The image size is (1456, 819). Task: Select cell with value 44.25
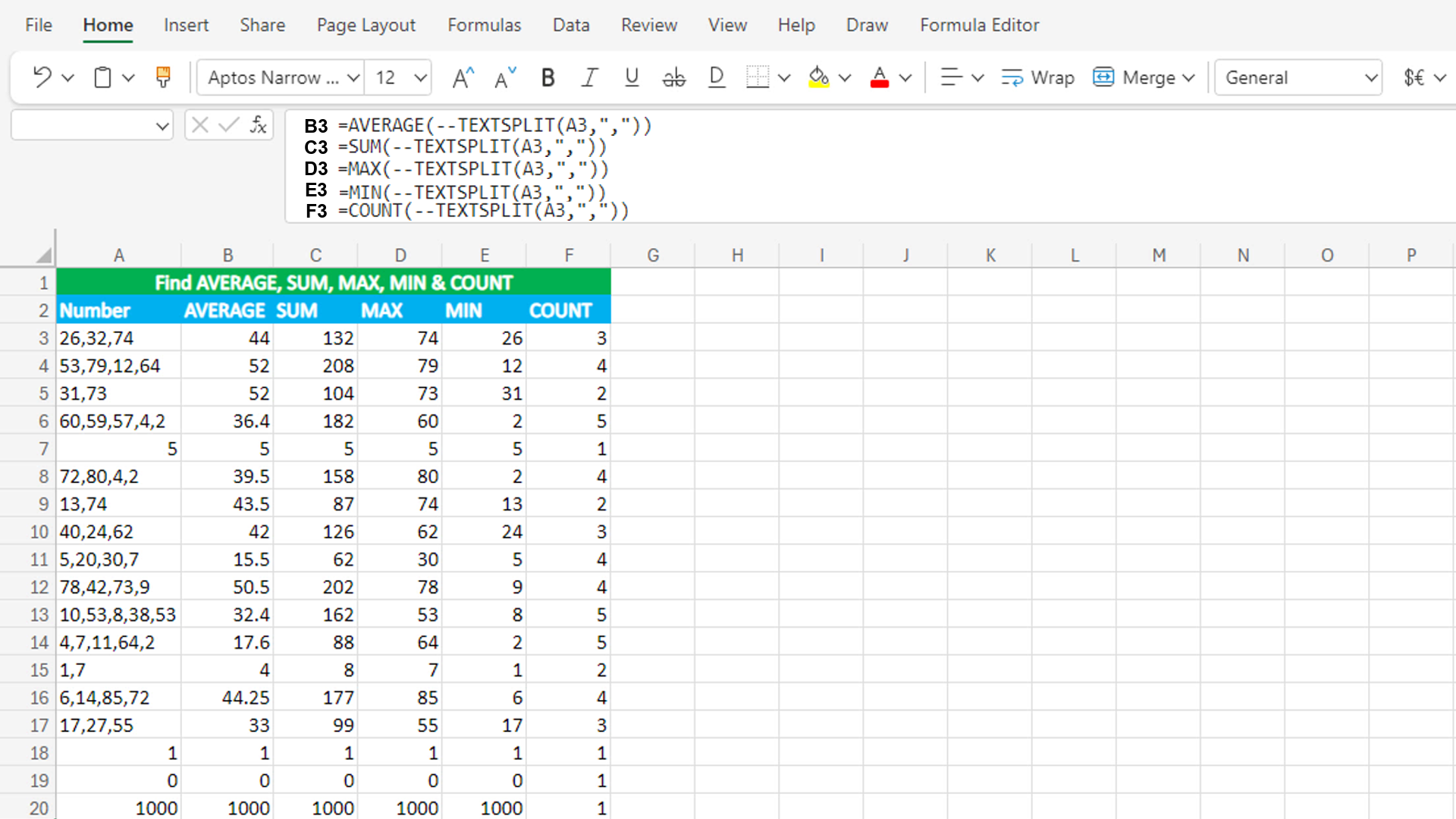coord(227,698)
